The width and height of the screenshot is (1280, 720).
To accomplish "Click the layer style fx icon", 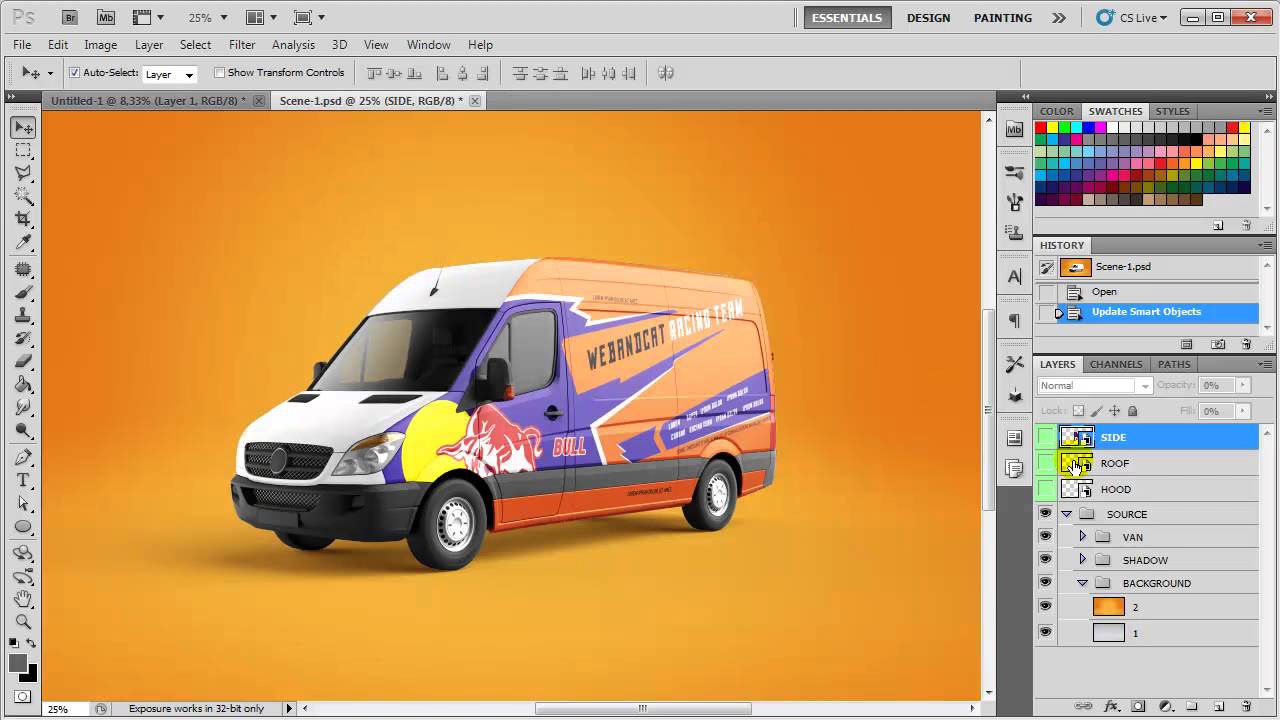I will (x=1112, y=706).
